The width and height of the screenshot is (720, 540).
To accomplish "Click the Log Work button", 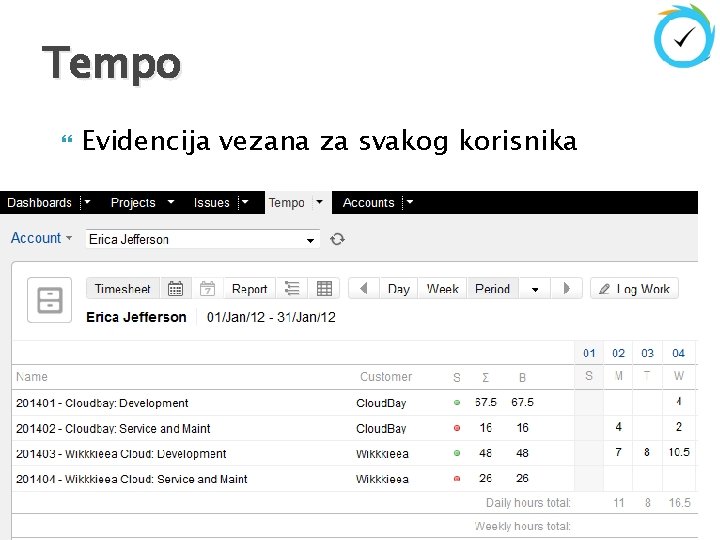I will click(x=634, y=289).
